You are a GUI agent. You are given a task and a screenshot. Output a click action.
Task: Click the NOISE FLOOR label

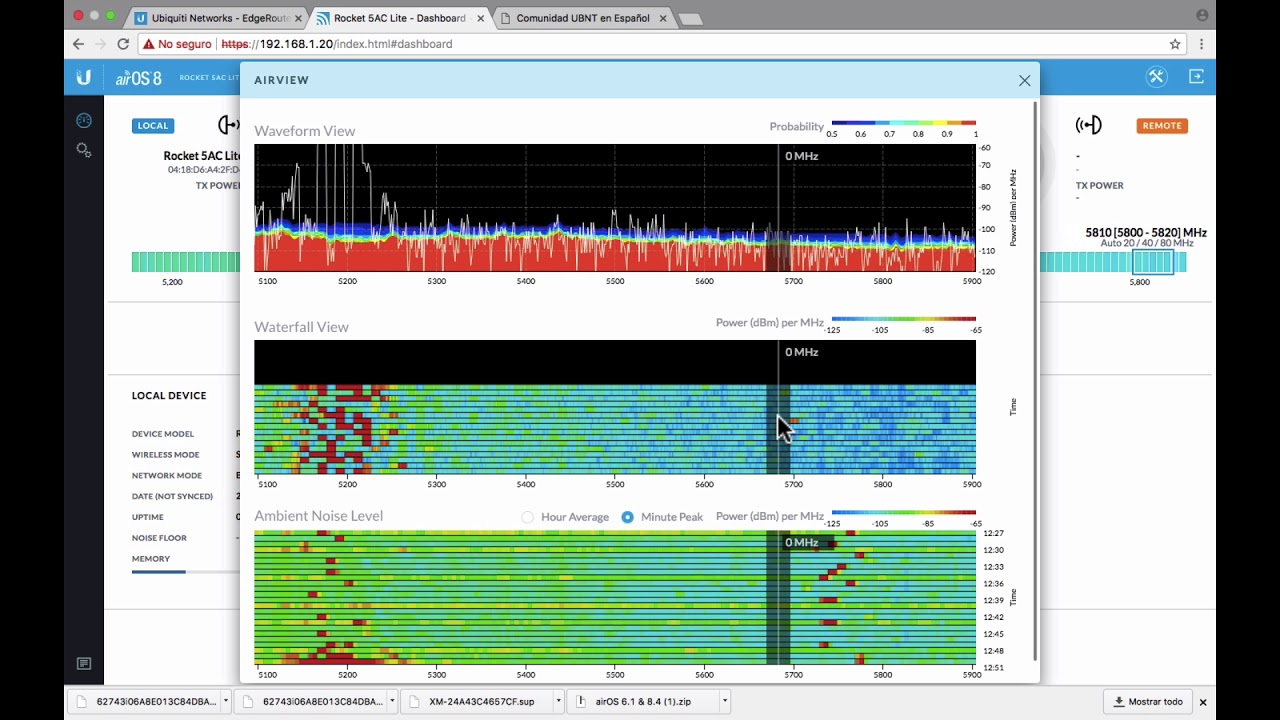159,538
